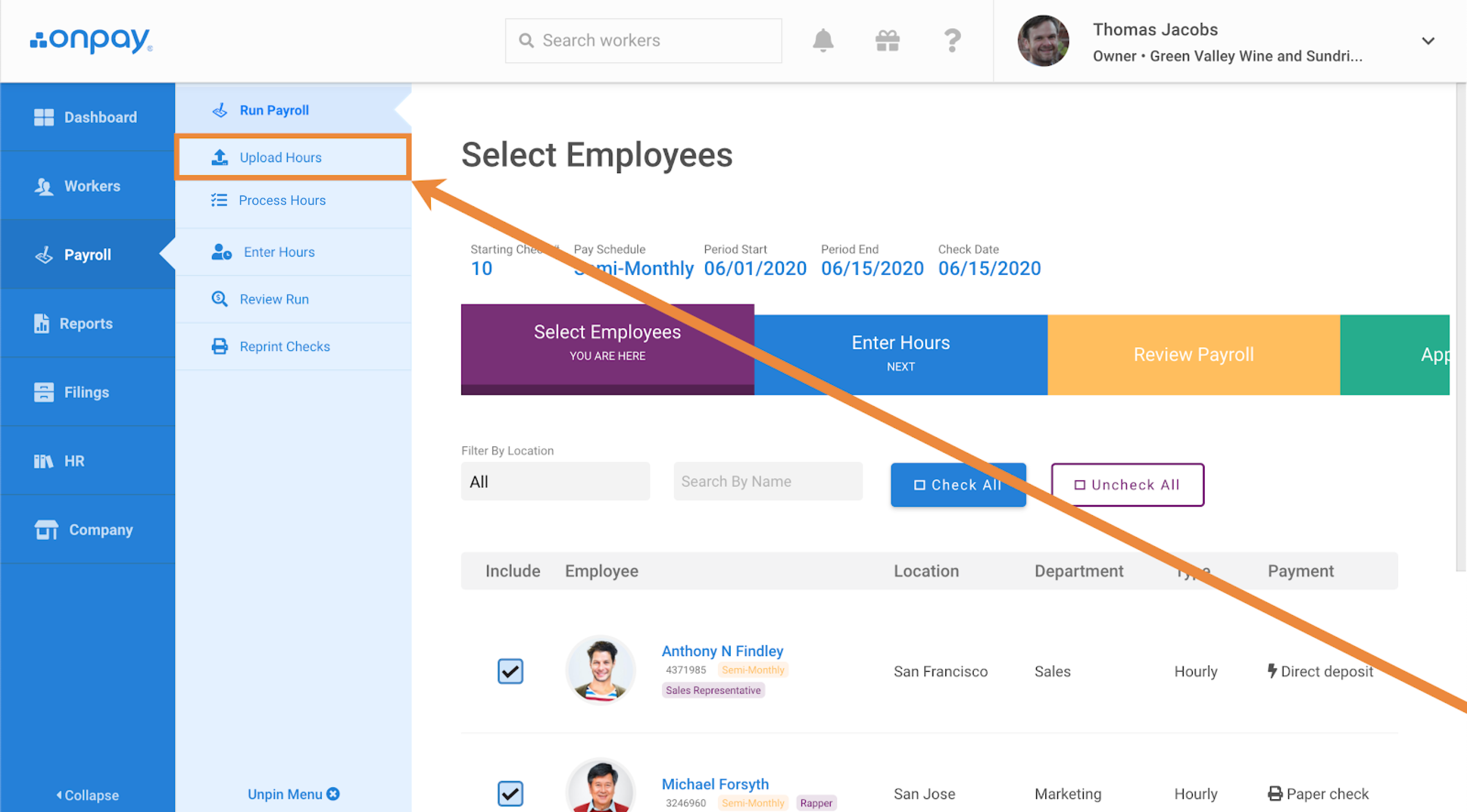Click the Rapper tag
This screenshot has width=1467, height=812.
[x=816, y=803]
